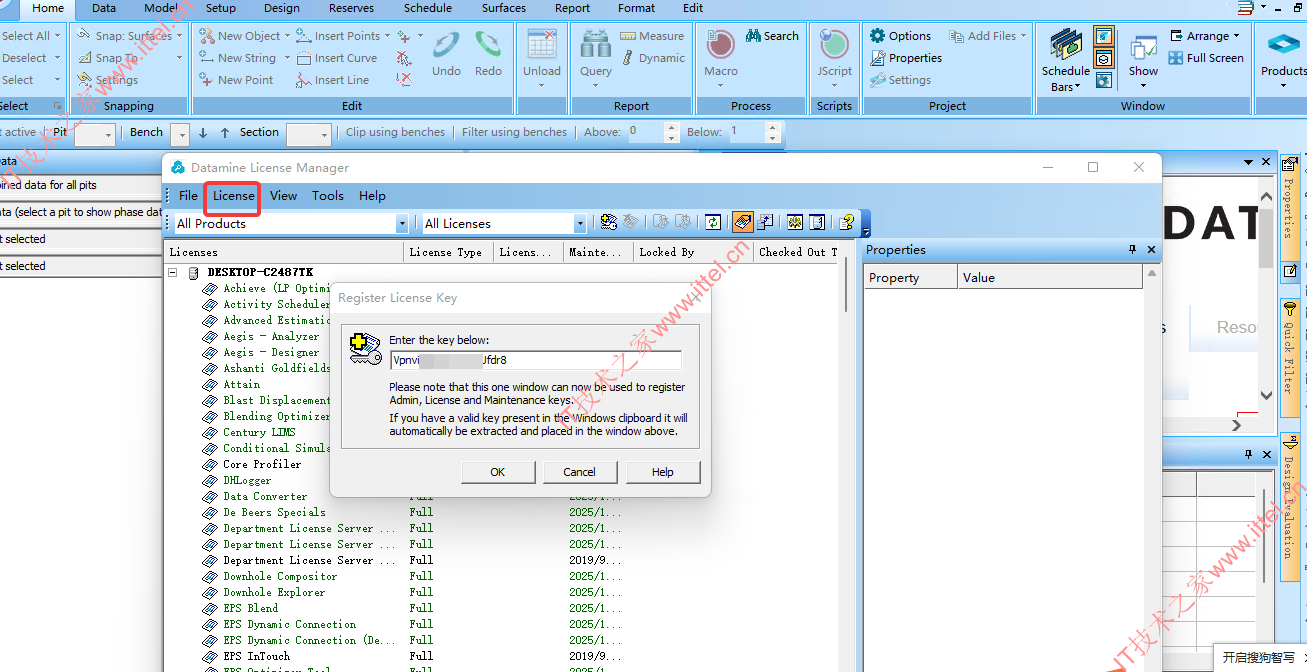
Task: Open the License menu in License Manager
Action: point(233,196)
